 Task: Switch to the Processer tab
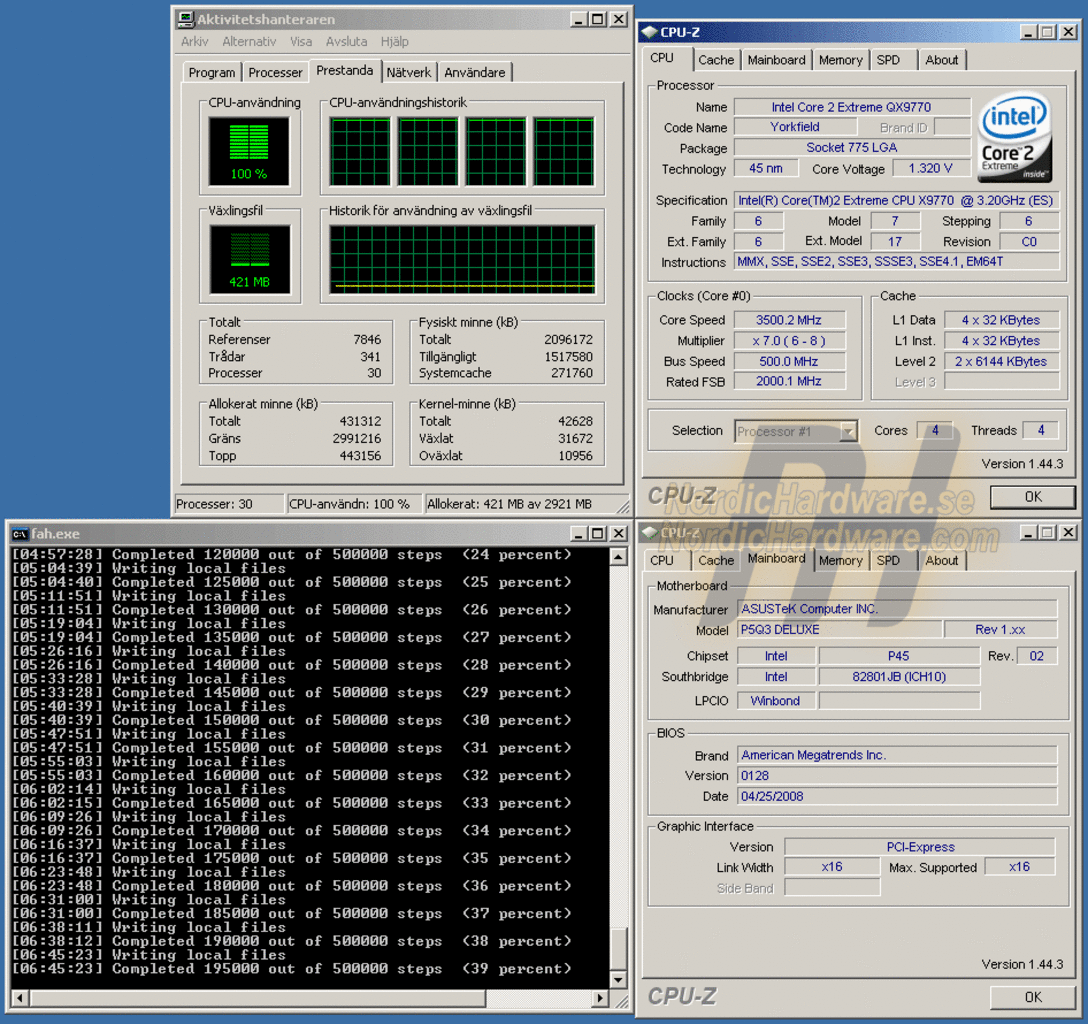coord(275,72)
